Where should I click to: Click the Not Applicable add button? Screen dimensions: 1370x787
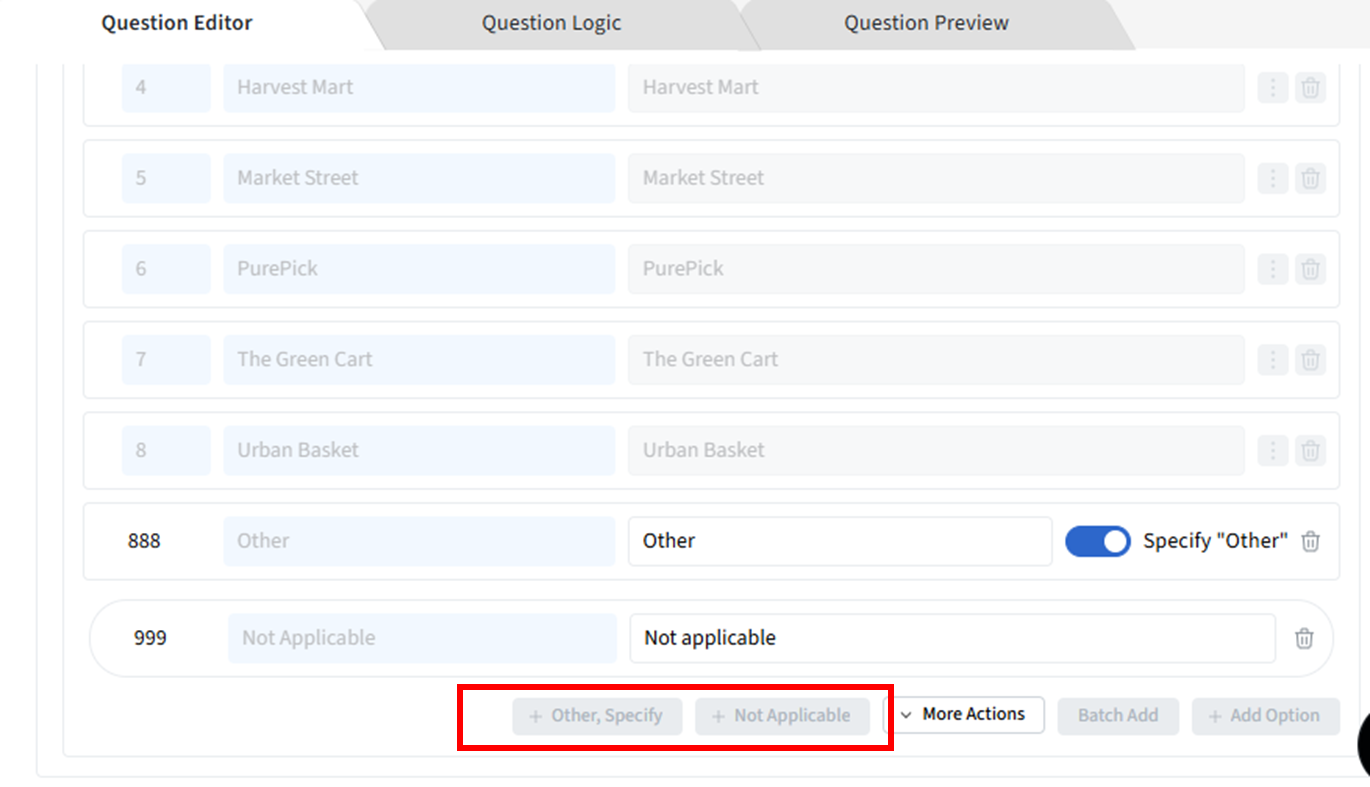[x=782, y=716]
